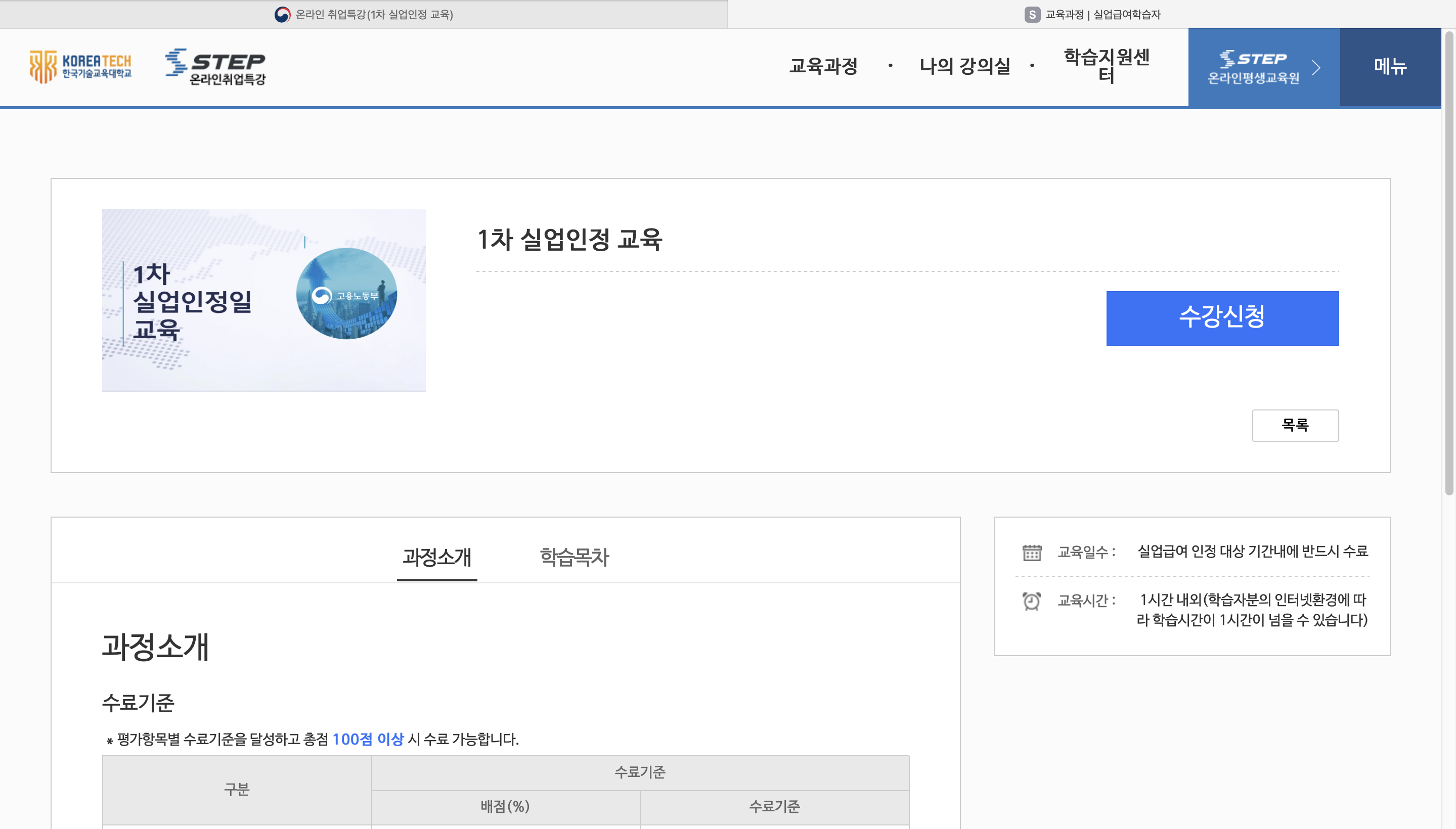Click the STEP 온라인취업특강 logo
This screenshot has height=829, width=1456.
(x=216, y=67)
